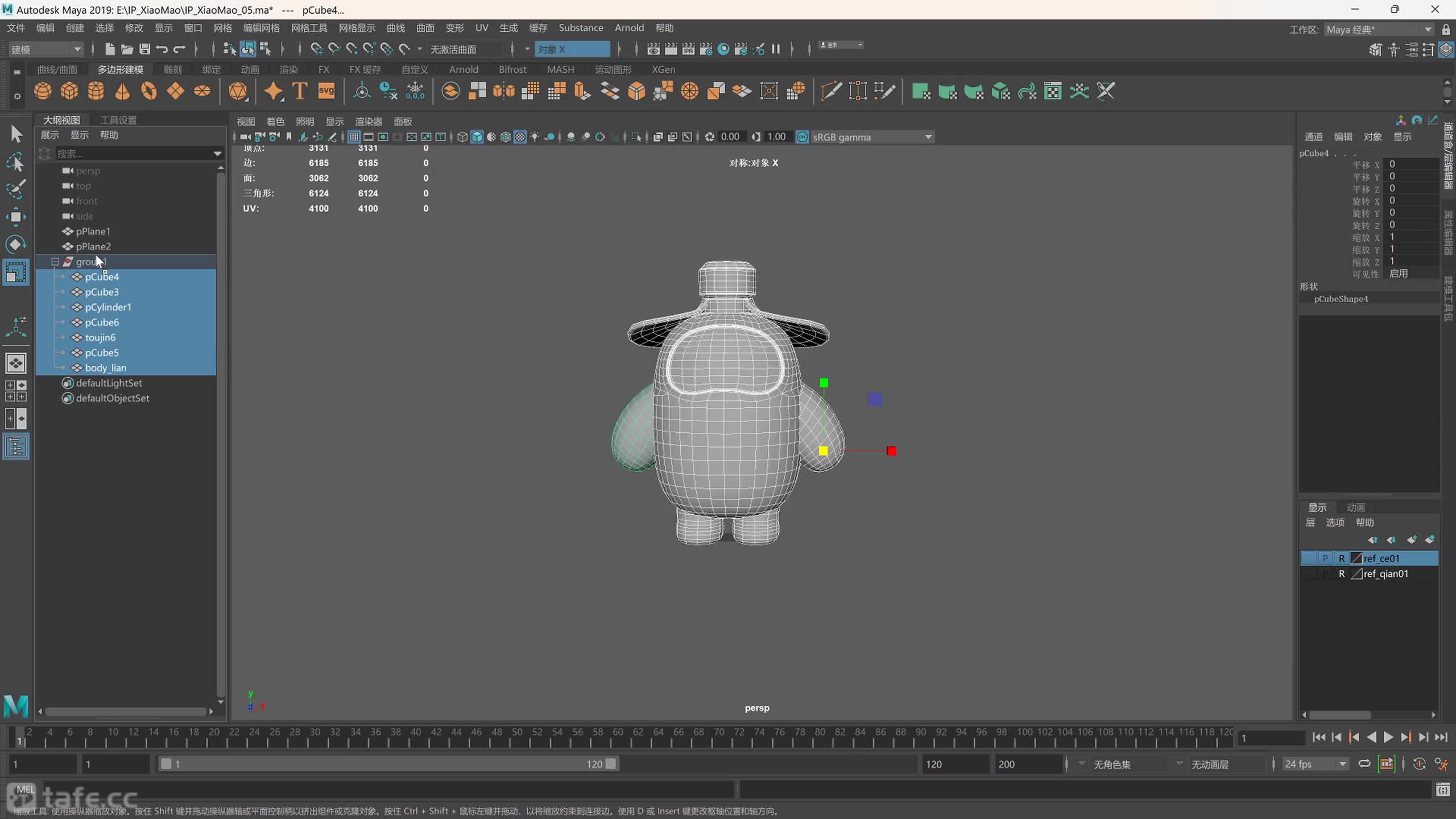This screenshot has height=819, width=1456.
Task: Toggle sRGB gamma color management ON button
Action: tap(802, 137)
